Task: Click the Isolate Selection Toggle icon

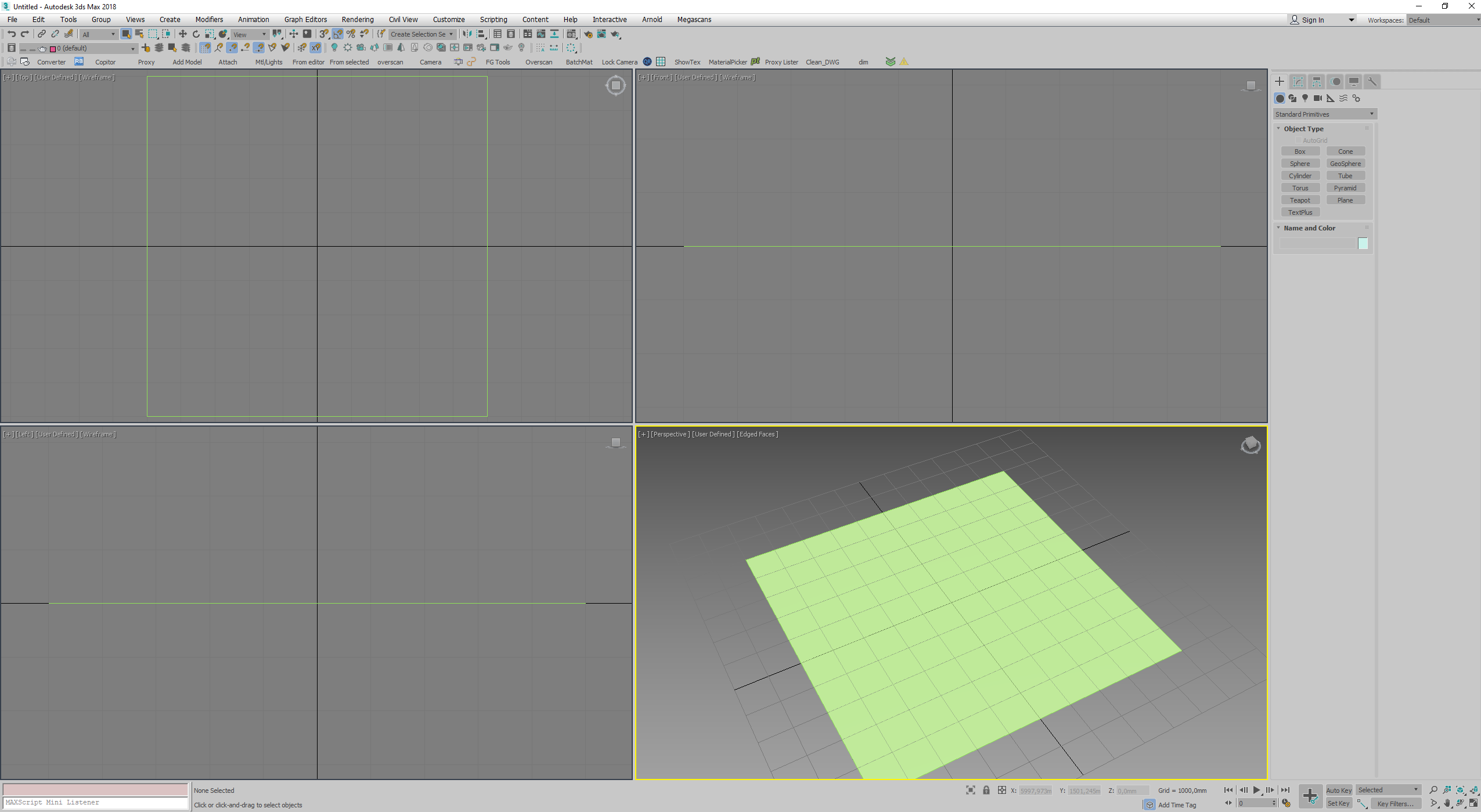Action: coord(971,790)
